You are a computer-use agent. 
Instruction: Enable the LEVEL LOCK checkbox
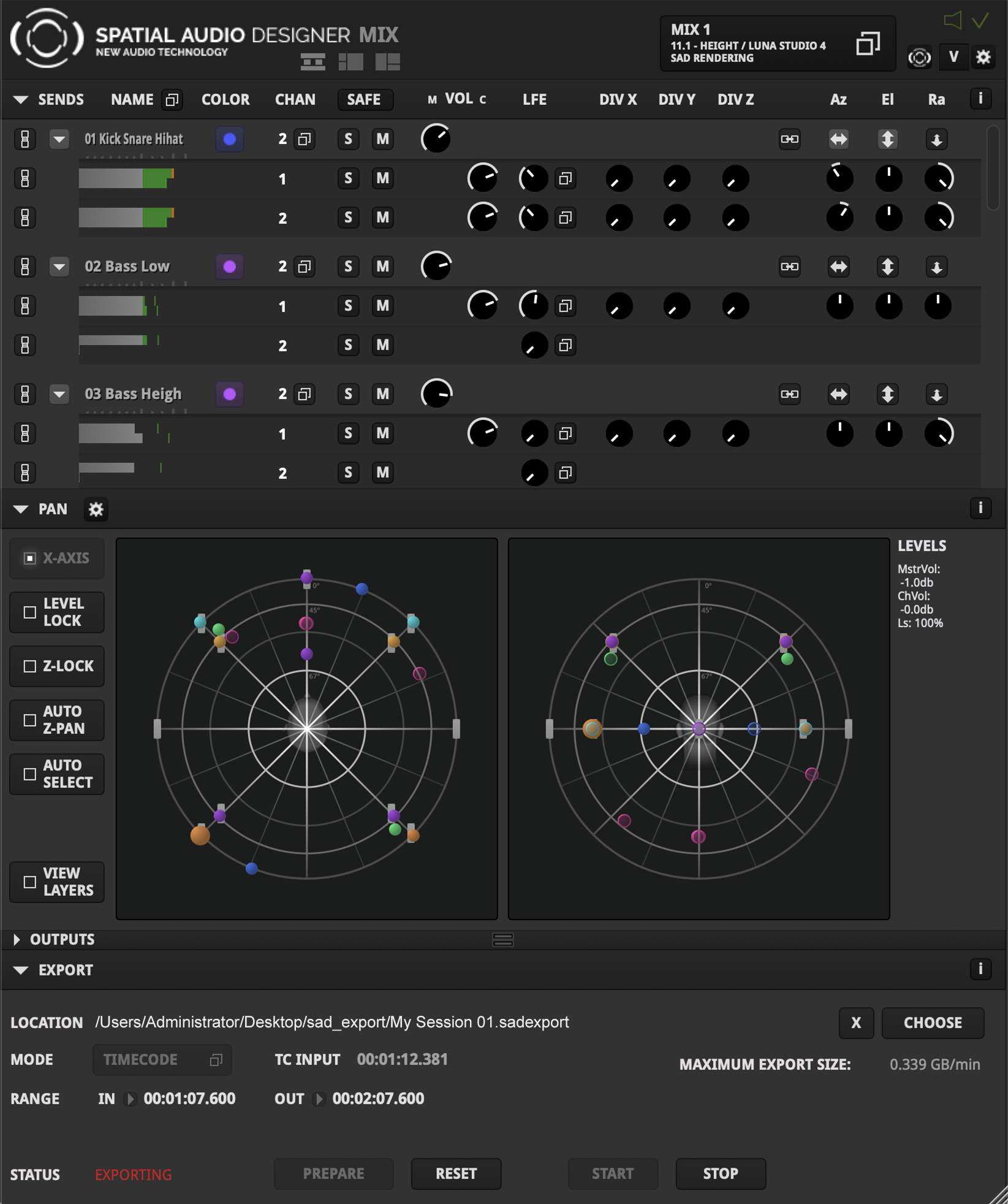29,612
